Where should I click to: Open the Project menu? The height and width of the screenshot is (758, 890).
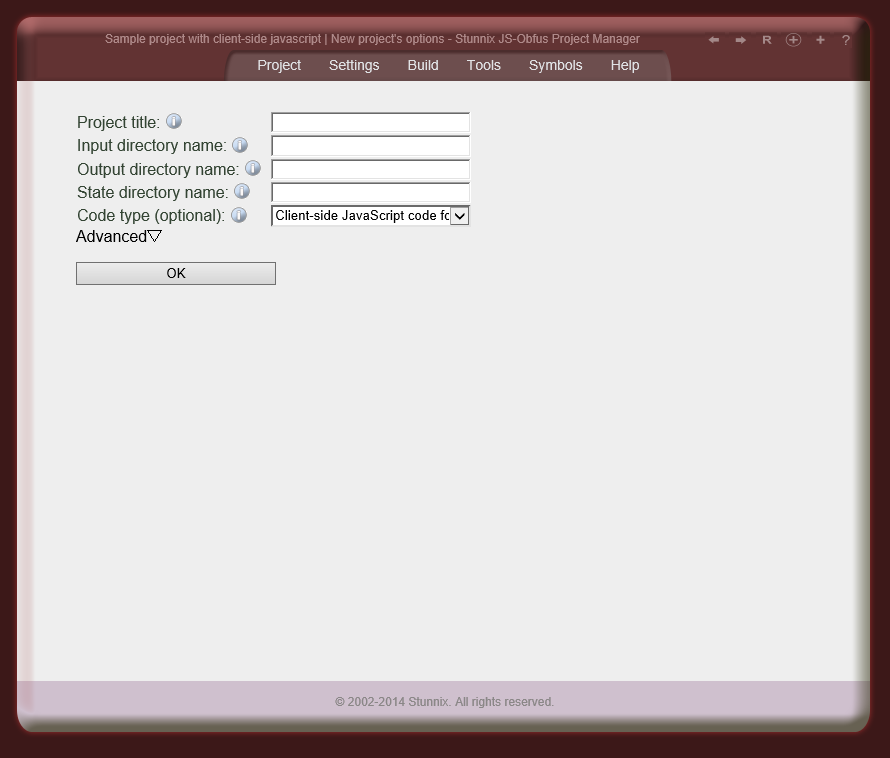click(x=279, y=65)
